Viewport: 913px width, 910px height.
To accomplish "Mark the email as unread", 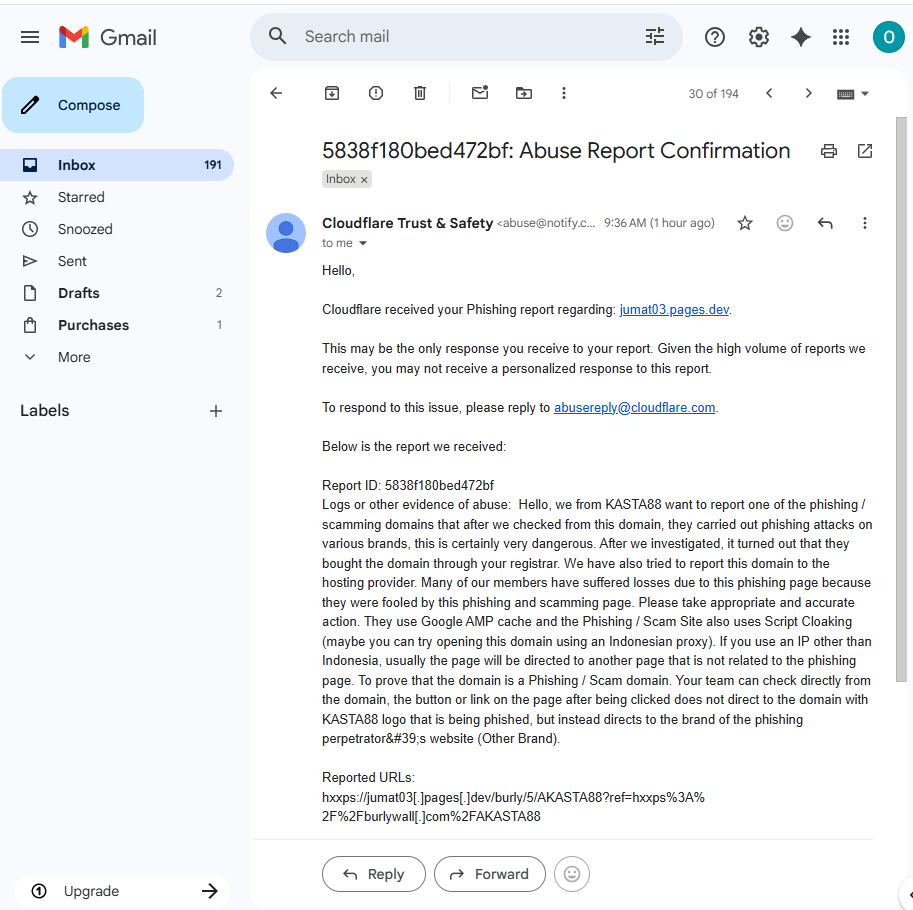I will click(480, 93).
